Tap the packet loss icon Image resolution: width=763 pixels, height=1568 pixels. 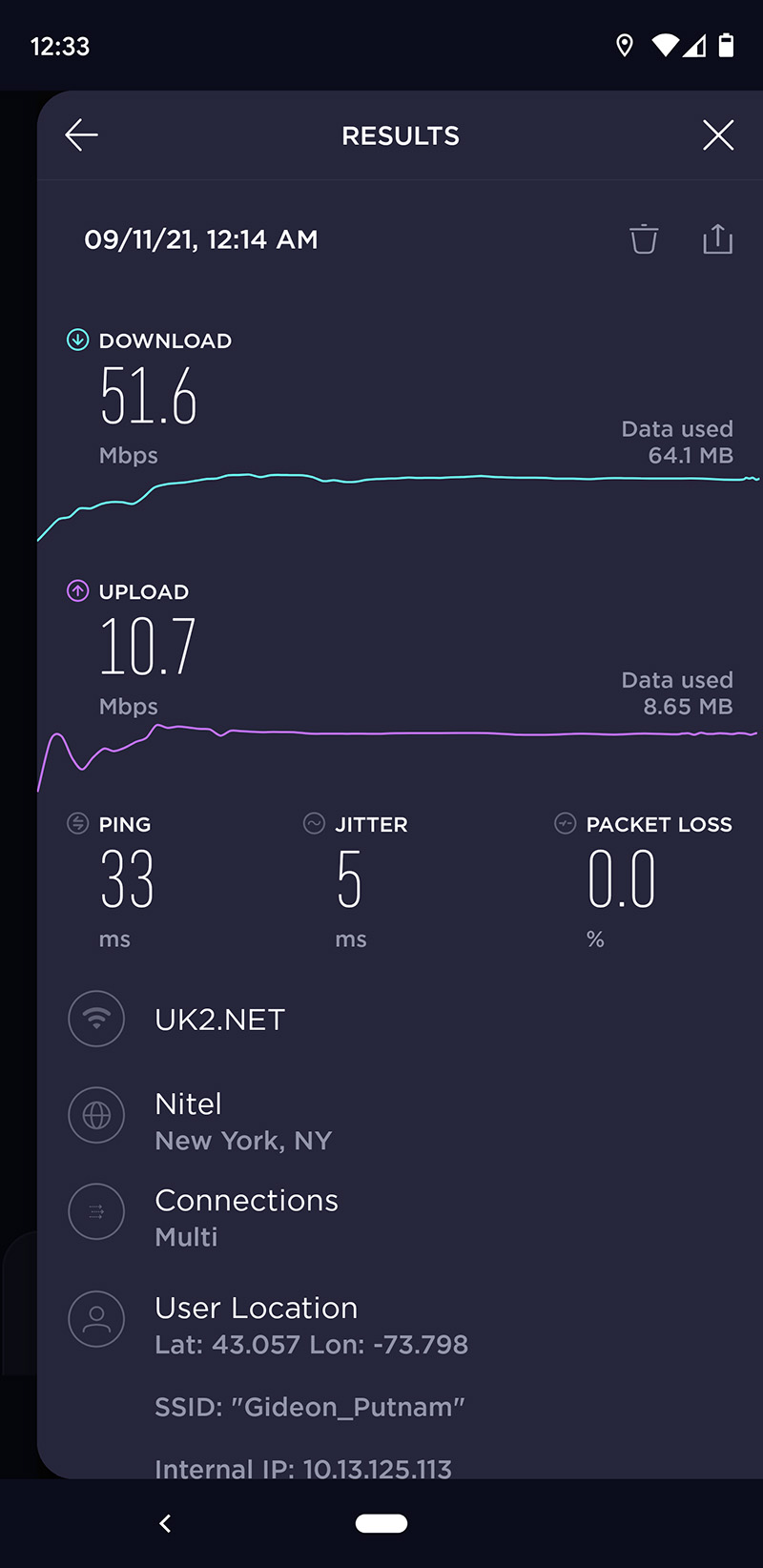(566, 824)
